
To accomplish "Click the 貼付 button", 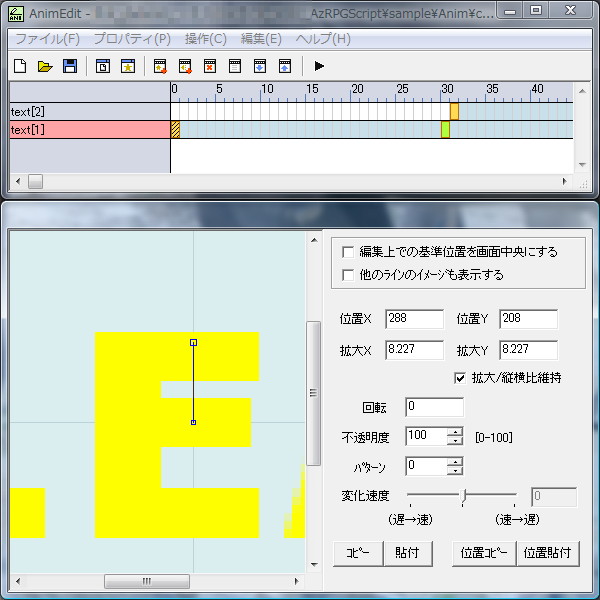I will click(408, 553).
